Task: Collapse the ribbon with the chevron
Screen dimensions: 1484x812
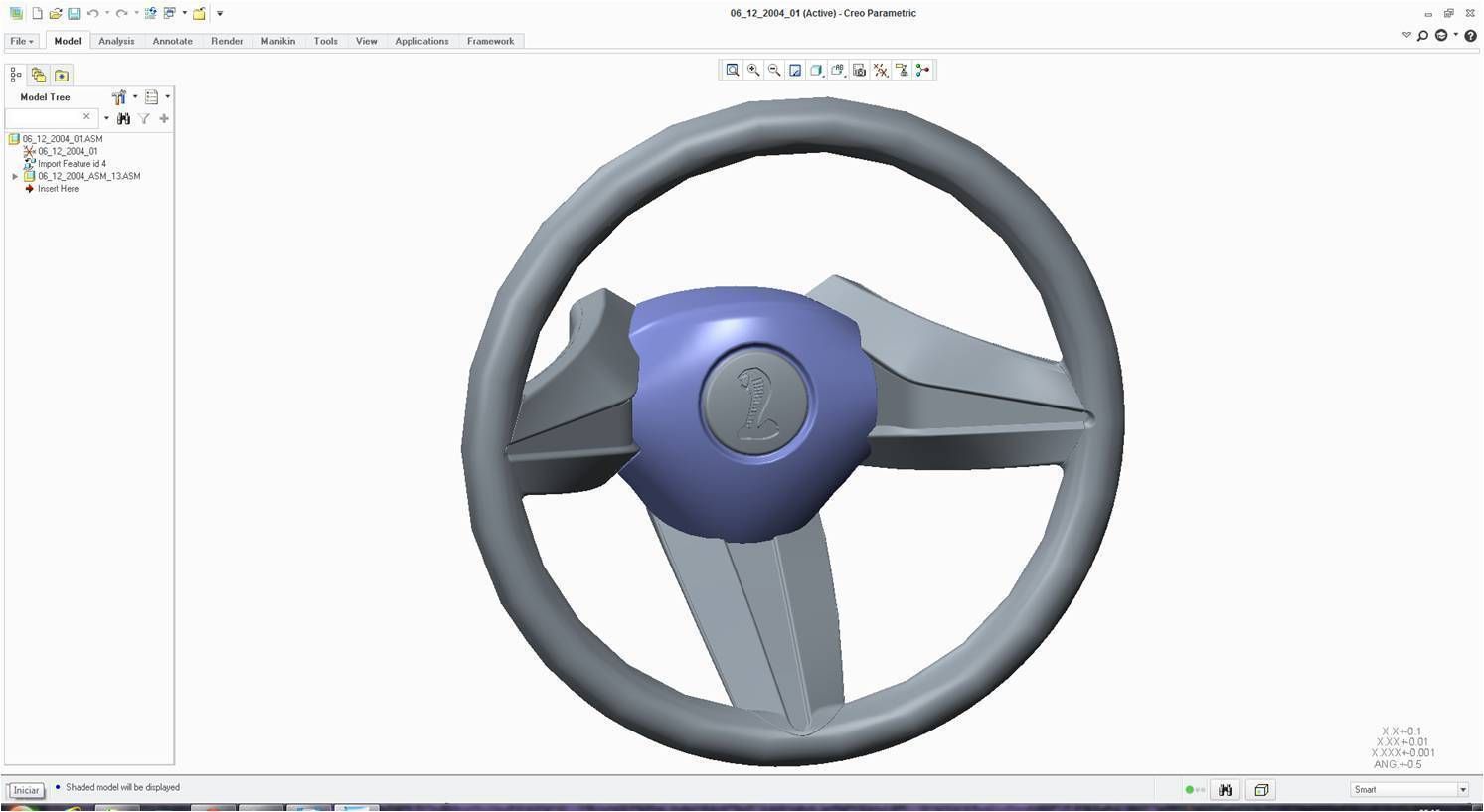Action: (1406, 35)
